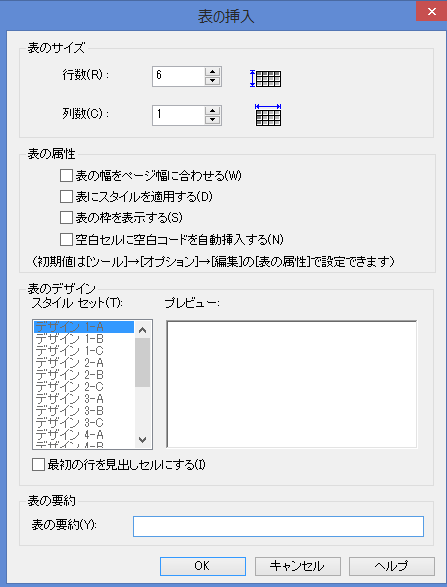Click the style list scroll up arrow

coord(143,330)
